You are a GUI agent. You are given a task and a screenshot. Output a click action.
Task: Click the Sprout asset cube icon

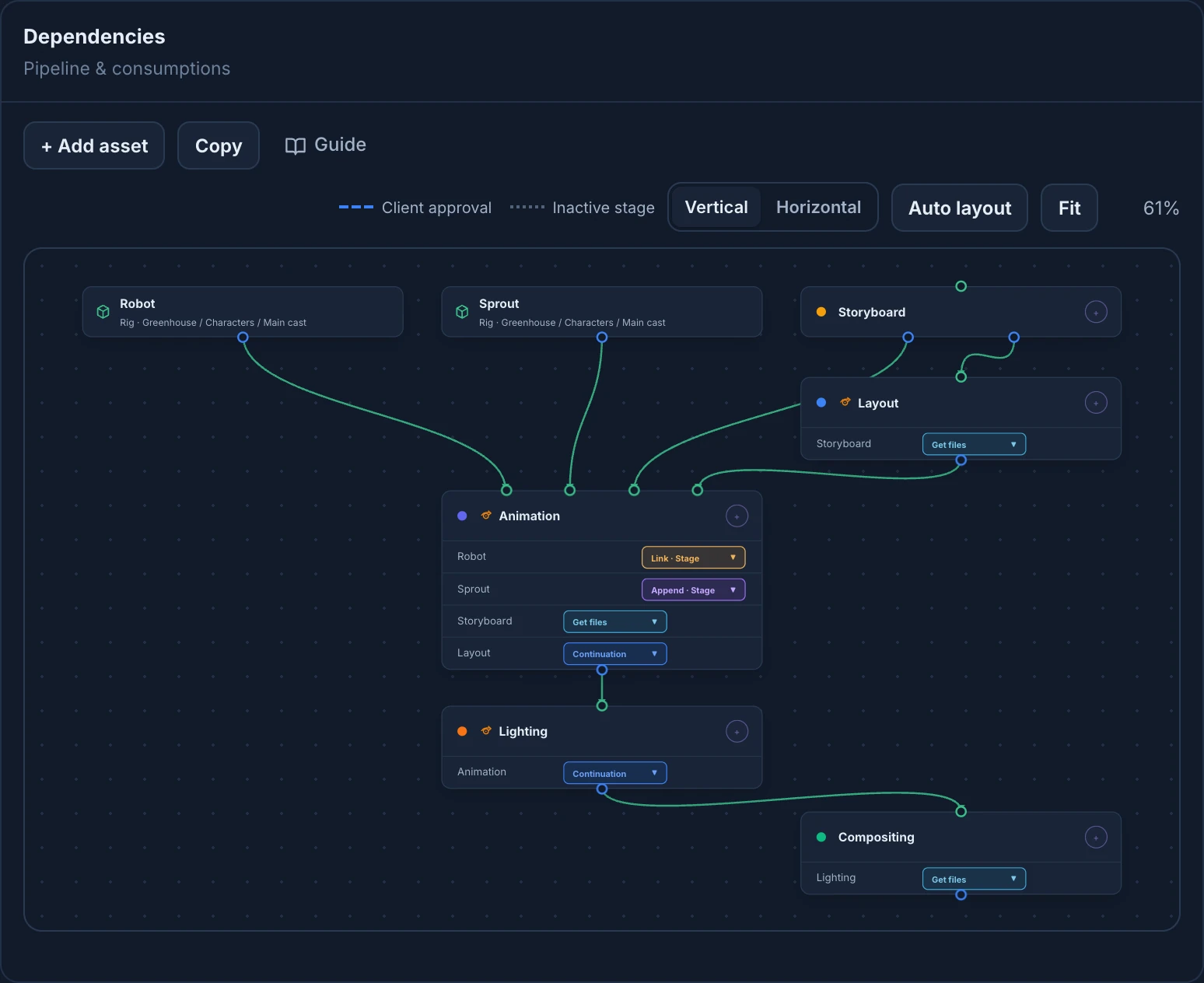462,312
